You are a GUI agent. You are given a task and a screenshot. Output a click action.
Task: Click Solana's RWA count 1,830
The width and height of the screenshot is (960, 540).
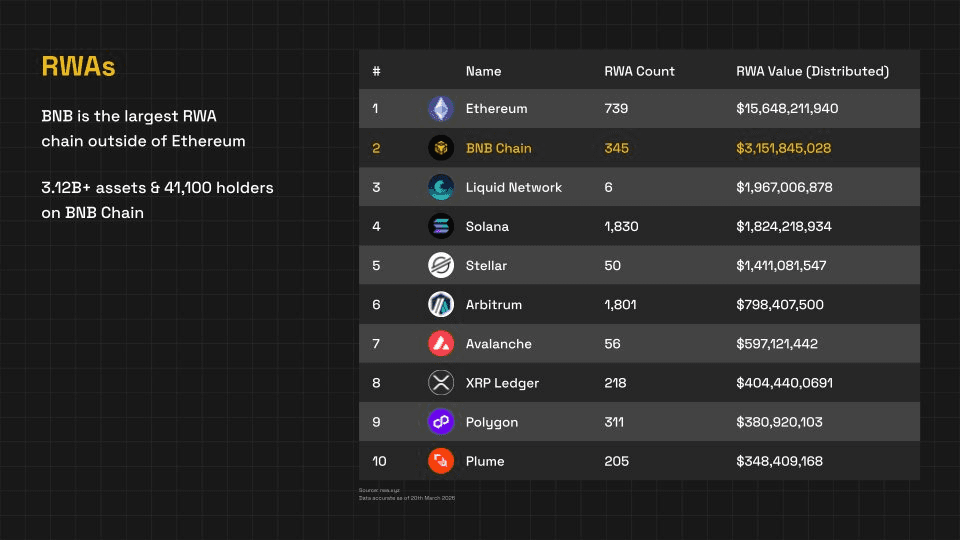tap(620, 226)
